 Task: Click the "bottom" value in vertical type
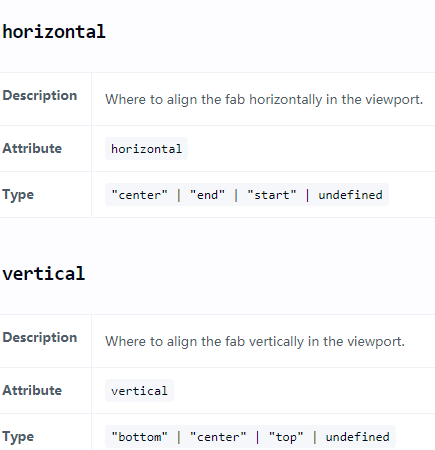click(x=139, y=437)
